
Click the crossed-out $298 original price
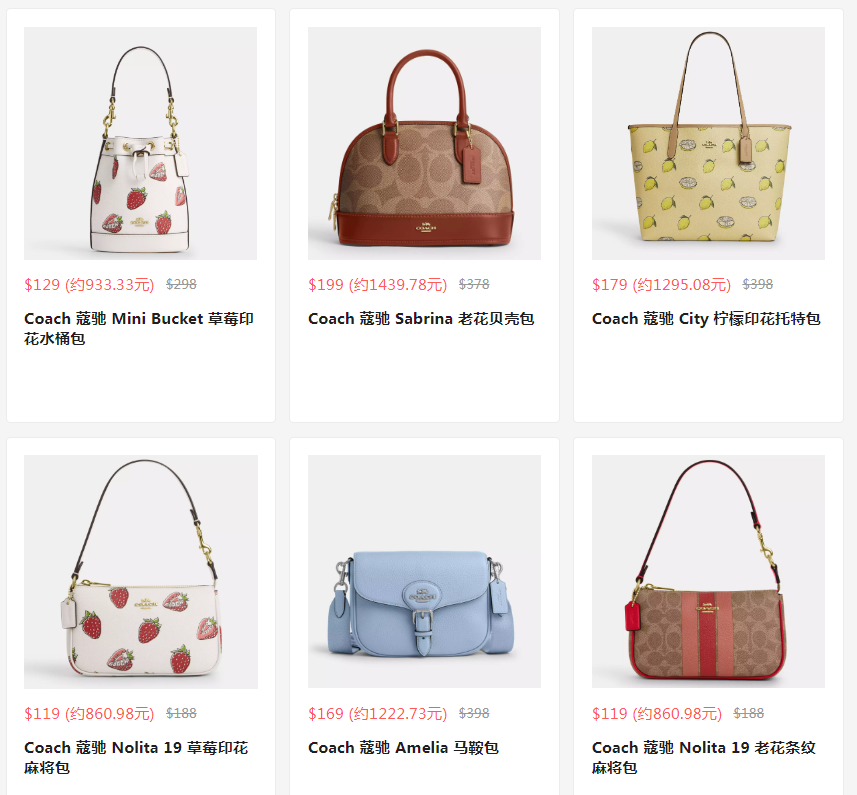[181, 284]
